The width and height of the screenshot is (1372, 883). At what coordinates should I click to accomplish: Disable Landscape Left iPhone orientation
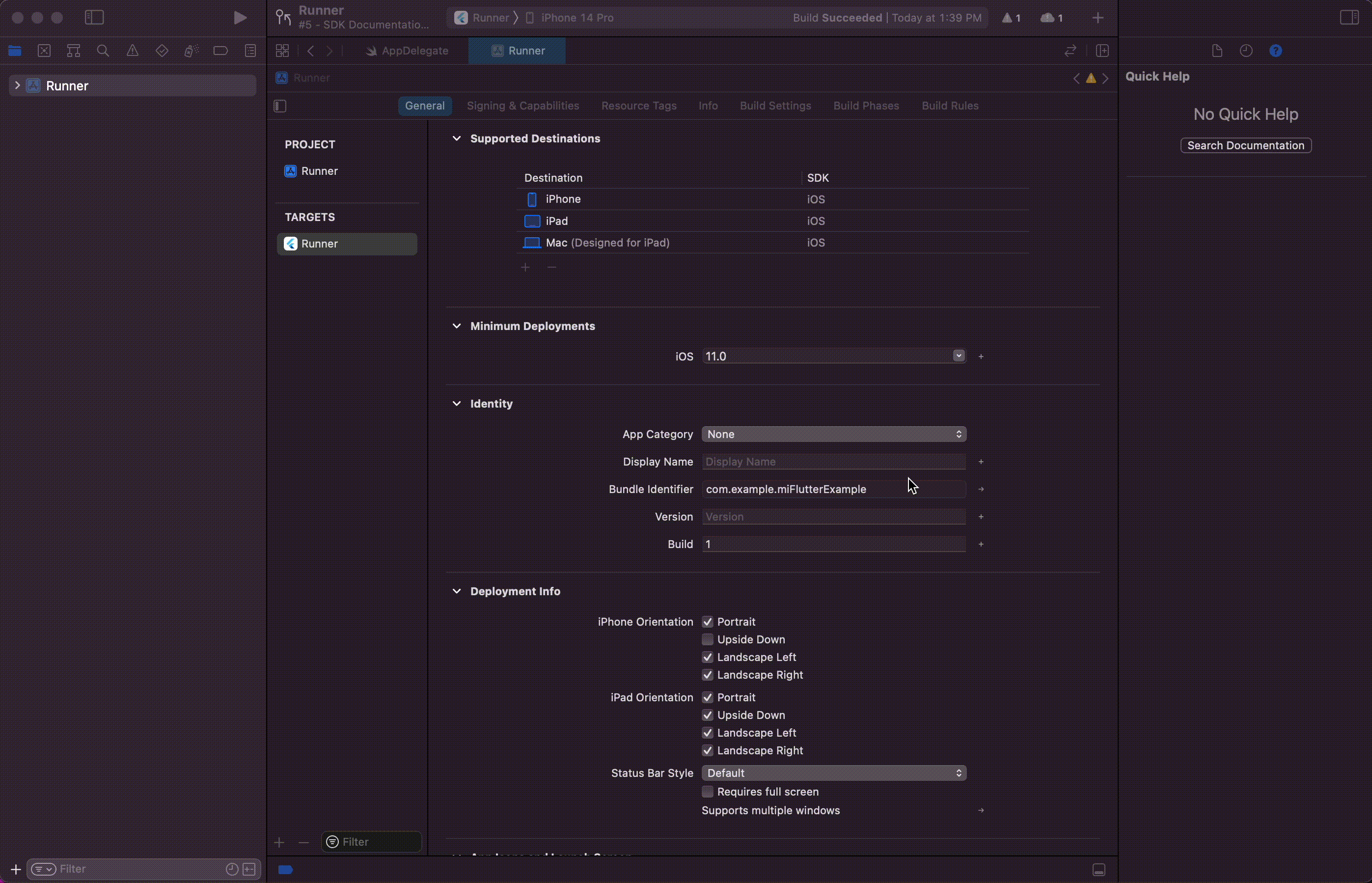(707, 656)
